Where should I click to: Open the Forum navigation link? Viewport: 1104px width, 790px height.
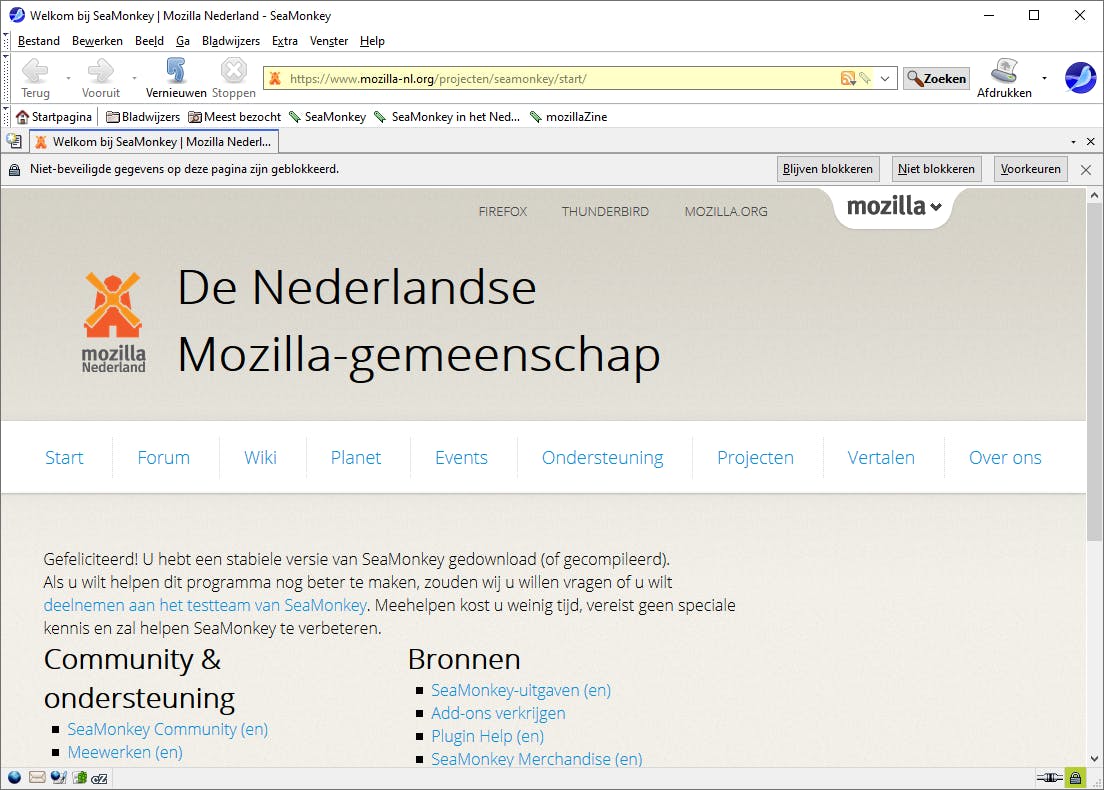[x=163, y=458]
